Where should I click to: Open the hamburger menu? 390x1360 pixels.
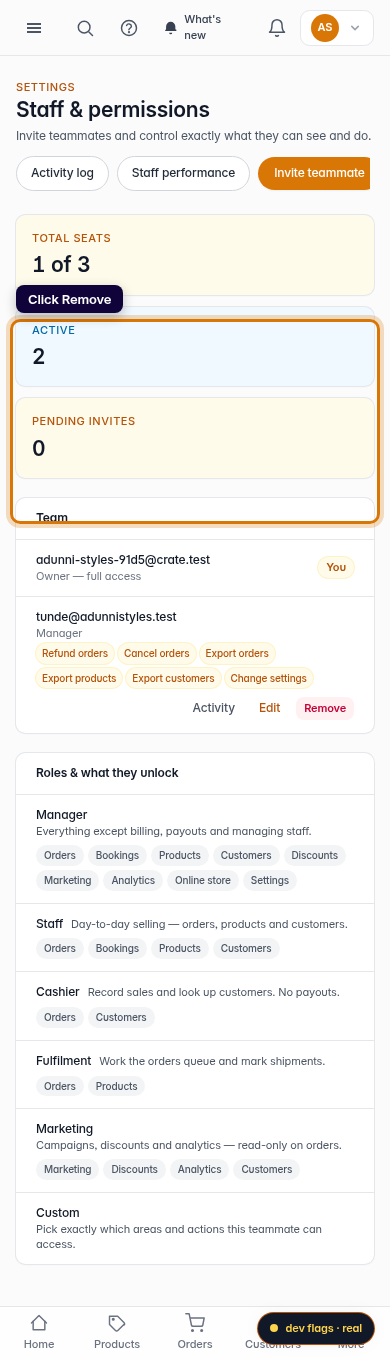[34, 28]
